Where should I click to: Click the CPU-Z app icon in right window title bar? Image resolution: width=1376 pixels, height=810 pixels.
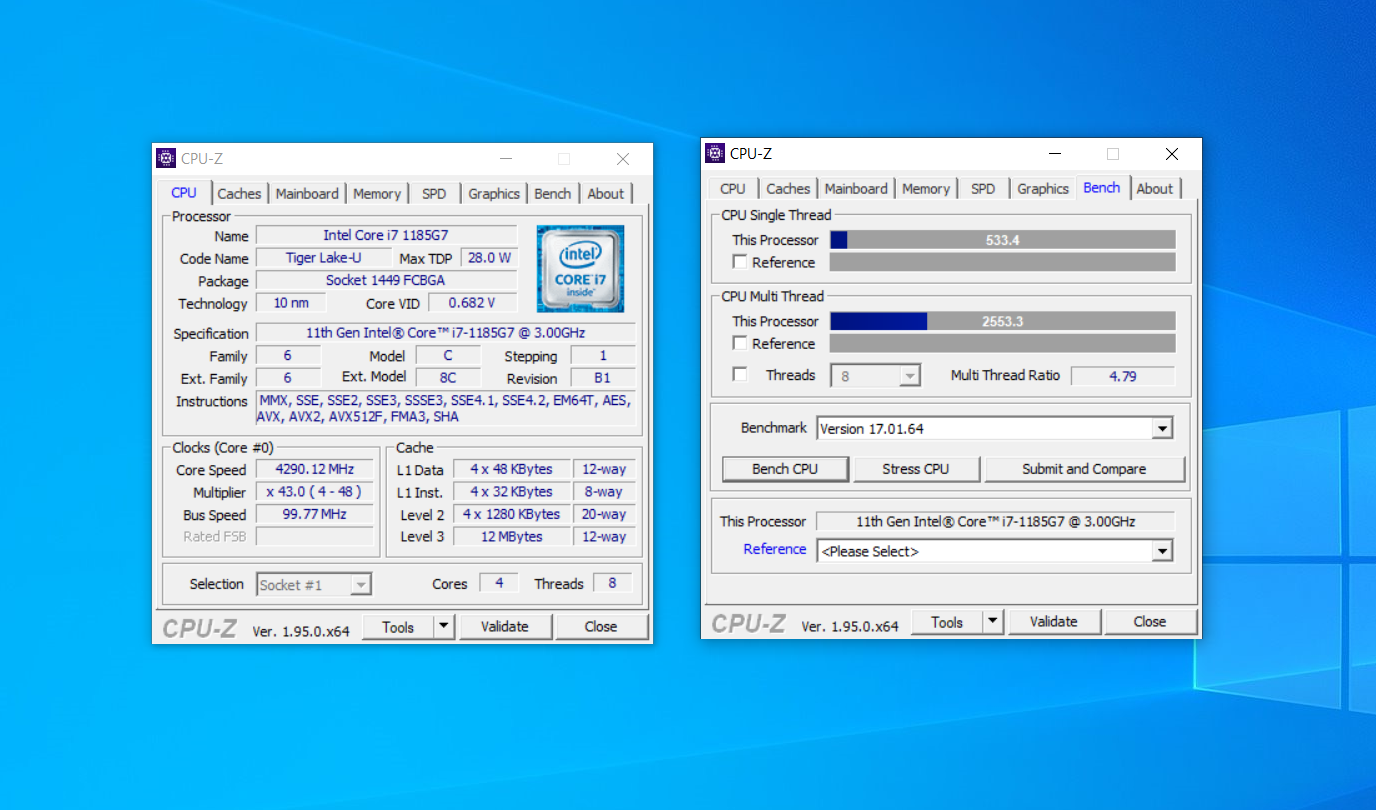tap(715, 153)
